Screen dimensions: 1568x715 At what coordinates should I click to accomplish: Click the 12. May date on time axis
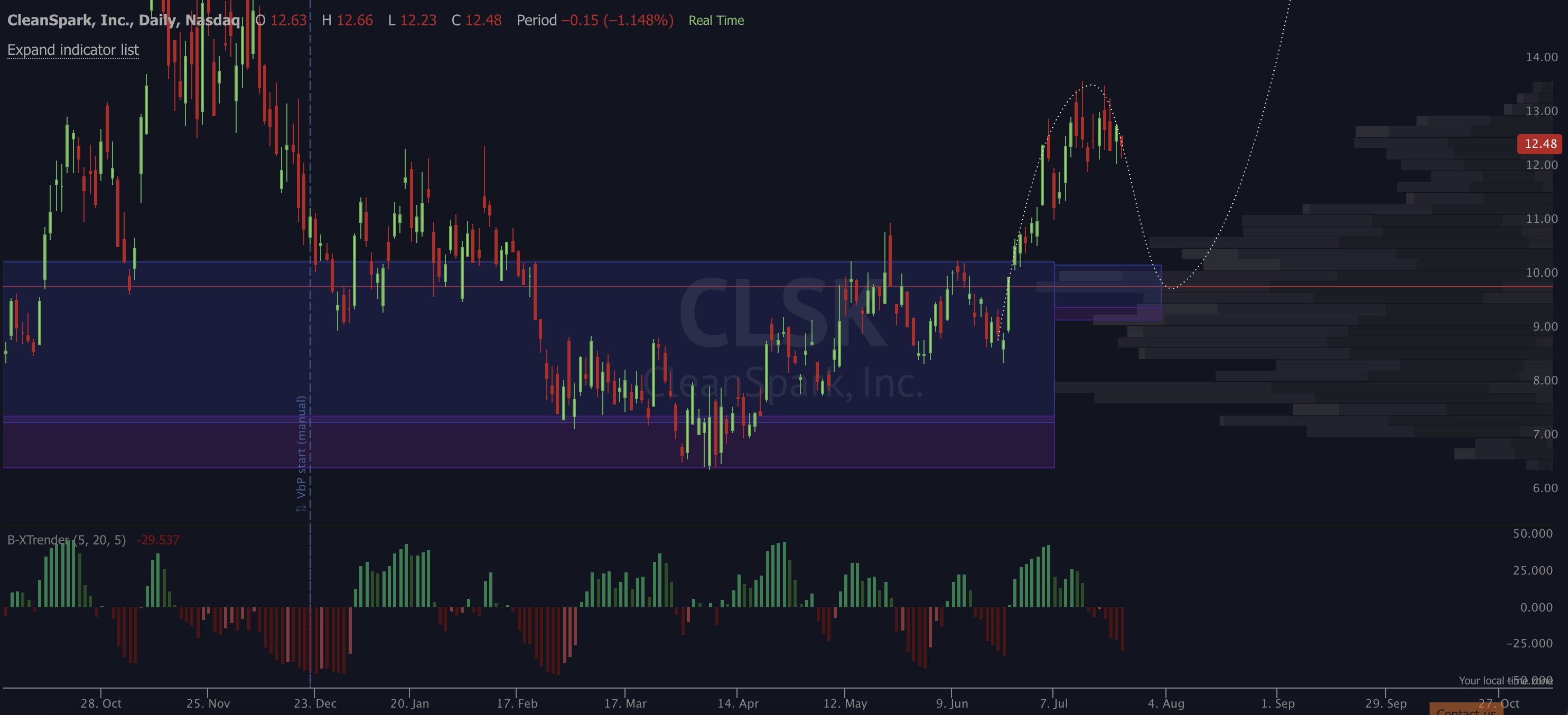tap(845, 703)
